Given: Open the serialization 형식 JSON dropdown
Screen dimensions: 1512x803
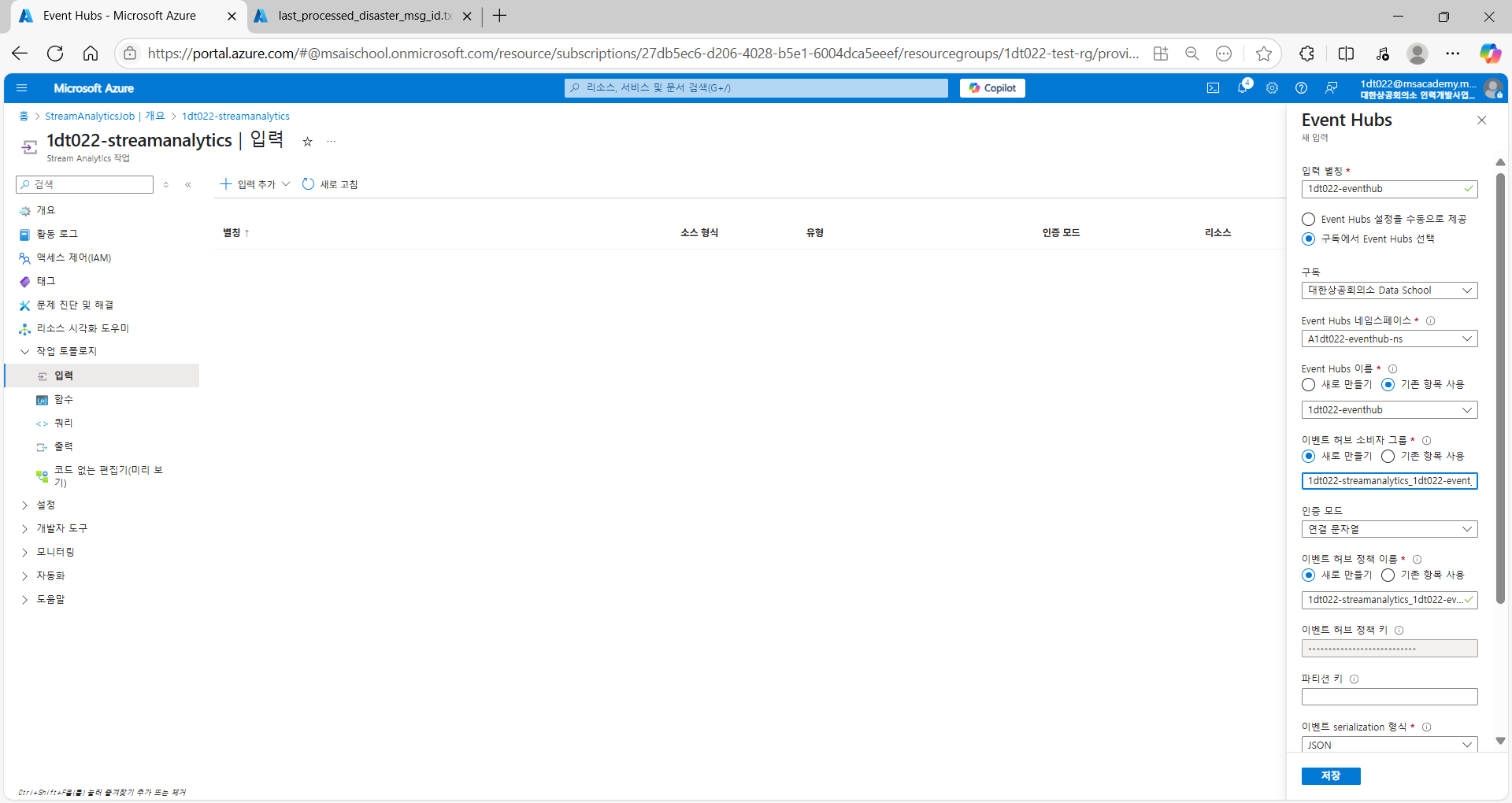Looking at the screenshot, I should pyautogui.click(x=1389, y=745).
